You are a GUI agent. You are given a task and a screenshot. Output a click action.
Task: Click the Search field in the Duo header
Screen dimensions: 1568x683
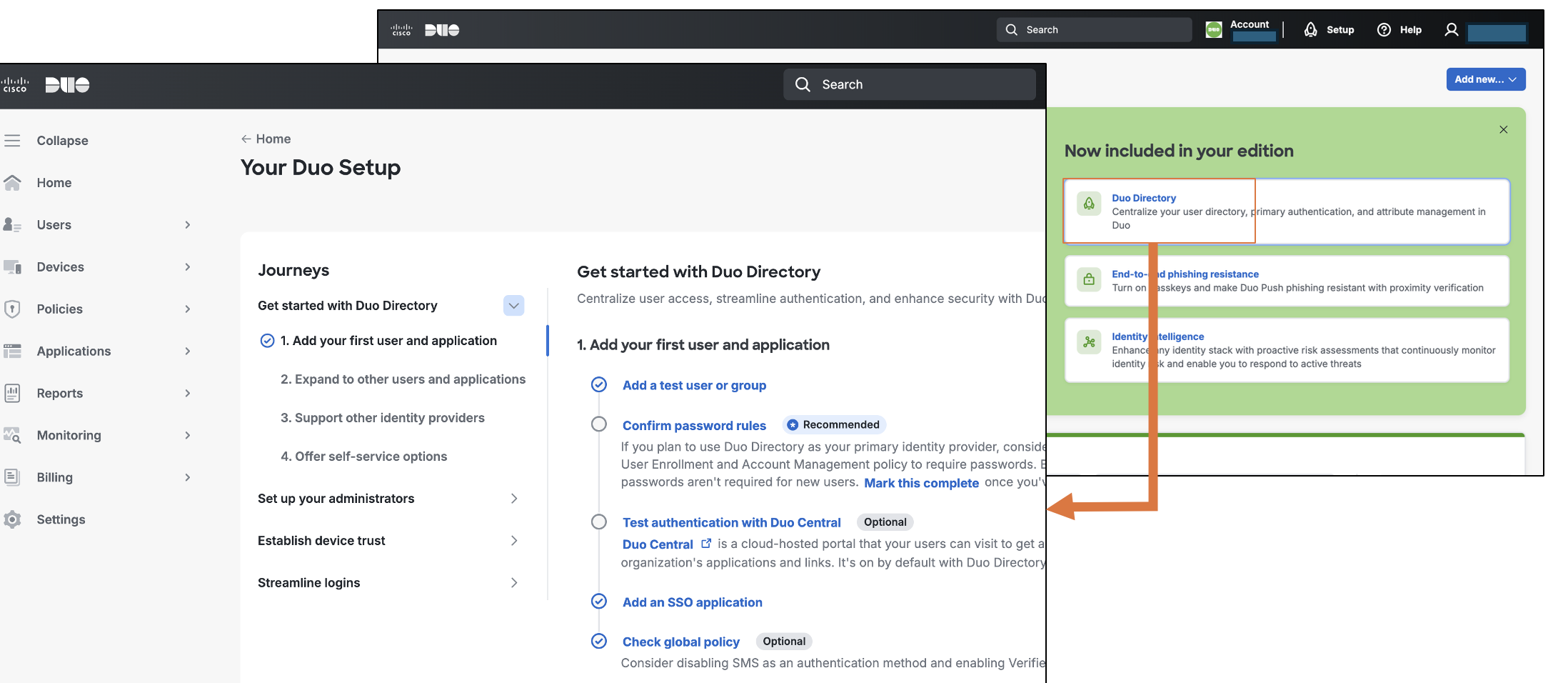click(909, 84)
